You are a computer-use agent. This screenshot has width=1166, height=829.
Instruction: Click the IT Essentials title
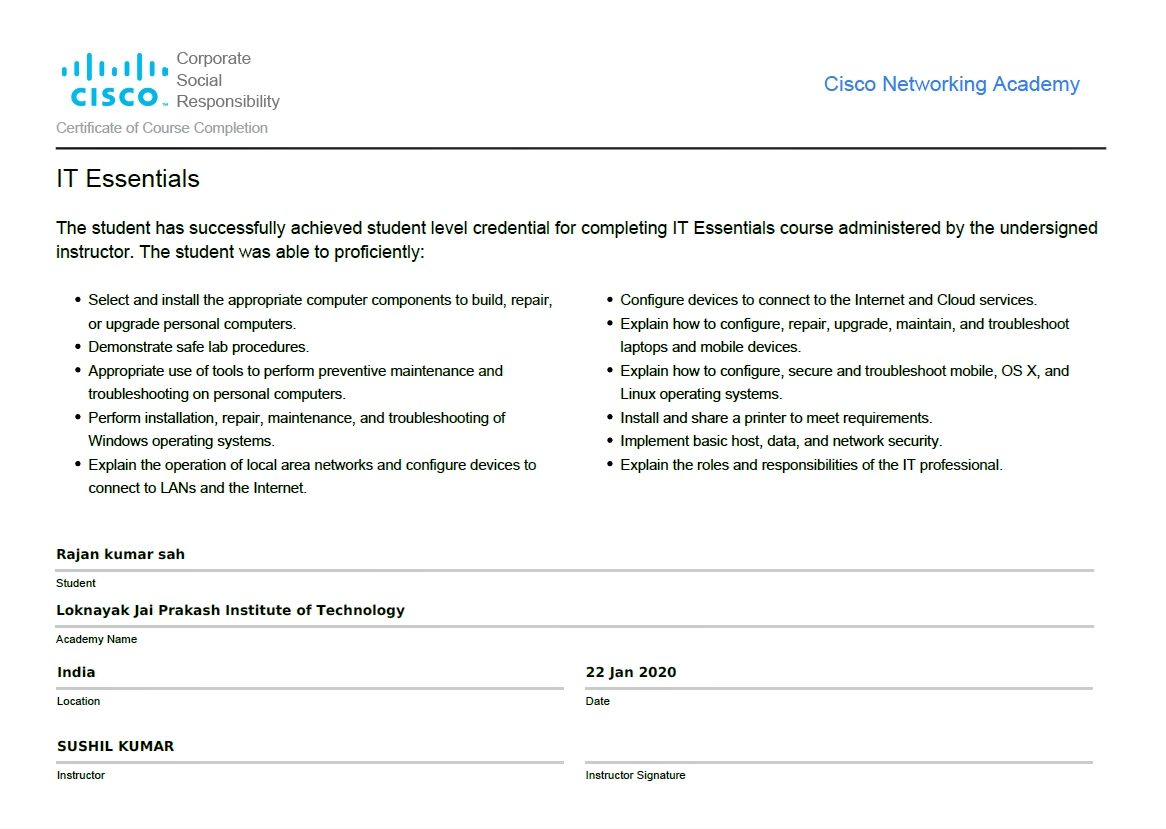(x=128, y=179)
